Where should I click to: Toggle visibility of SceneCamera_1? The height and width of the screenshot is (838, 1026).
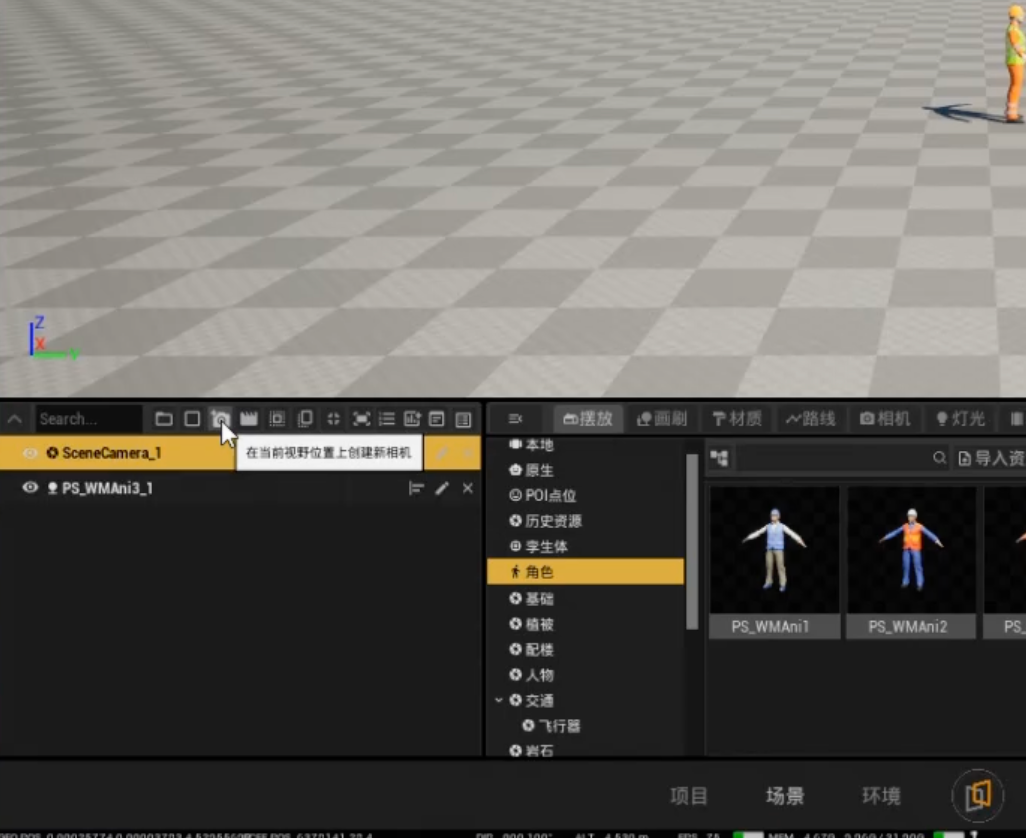coord(30,453)
